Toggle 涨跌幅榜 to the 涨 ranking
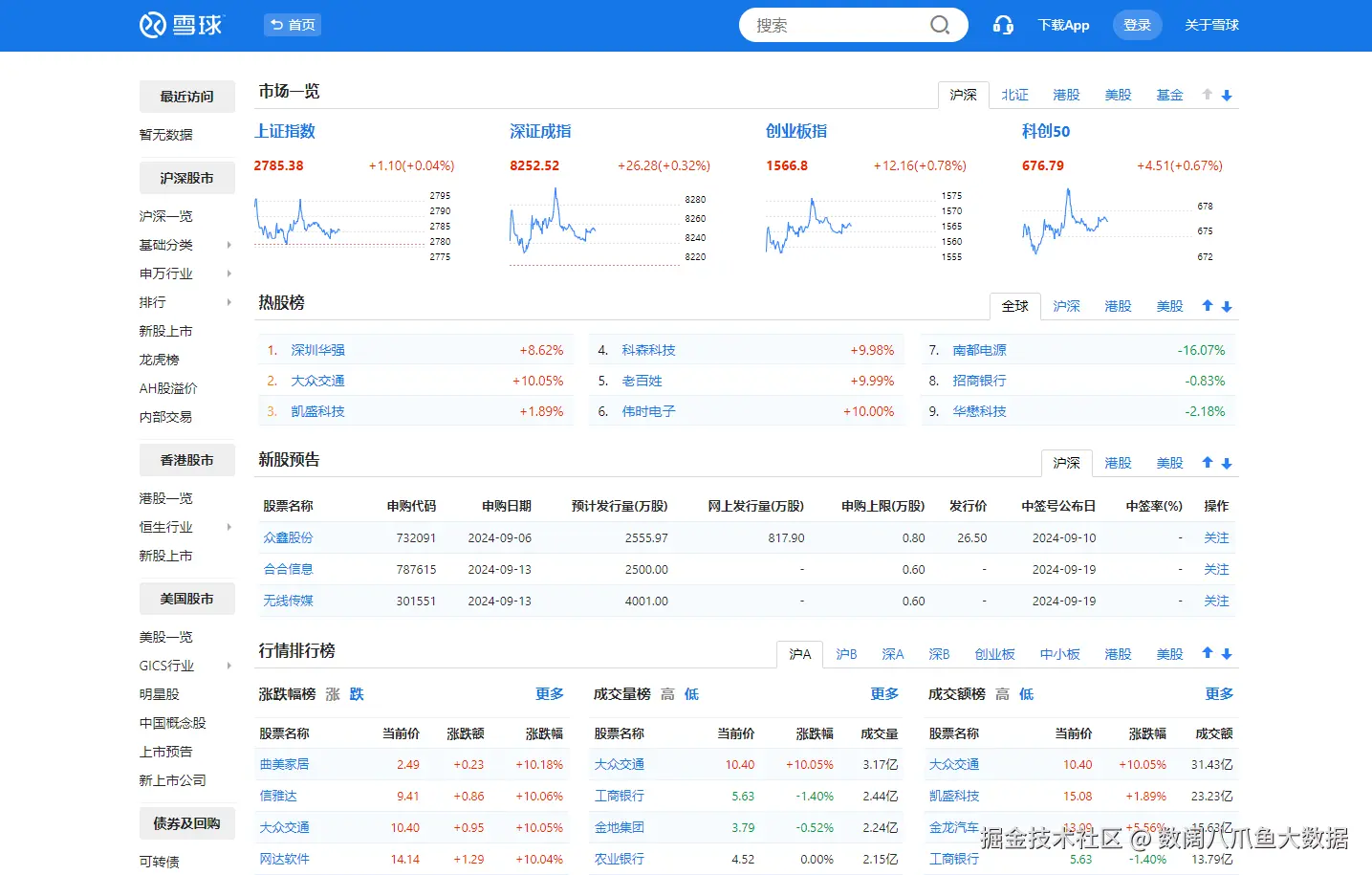This screenshot has width=1372, height=875. [x=333, y=694]
